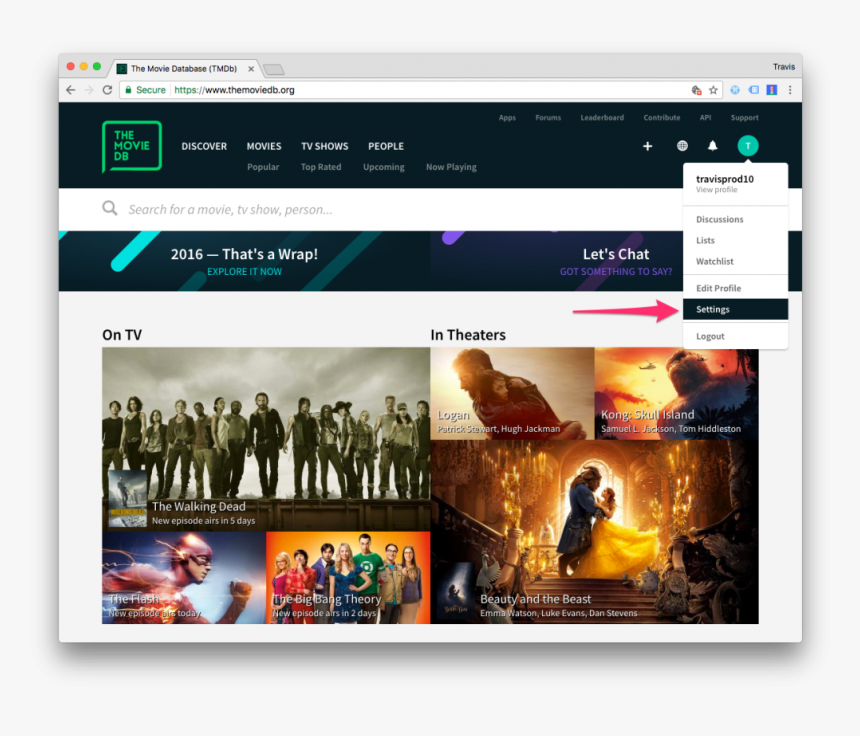This screenshot has height=736, width=860.
Task: Open the Logan movie tile
Action: (x=512, y=393)
